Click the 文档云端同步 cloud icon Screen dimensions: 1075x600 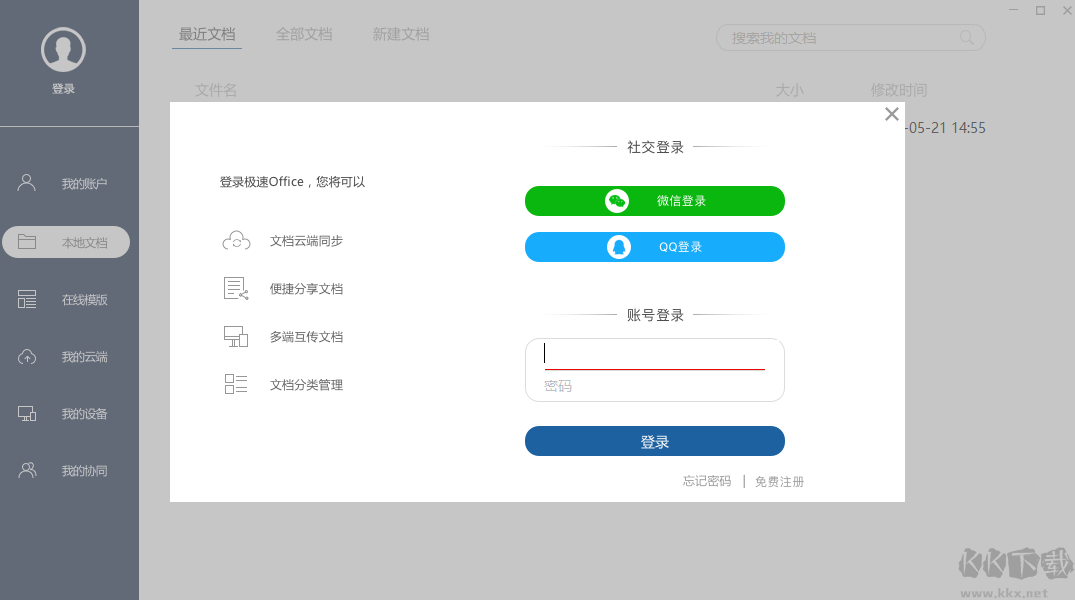235,240
